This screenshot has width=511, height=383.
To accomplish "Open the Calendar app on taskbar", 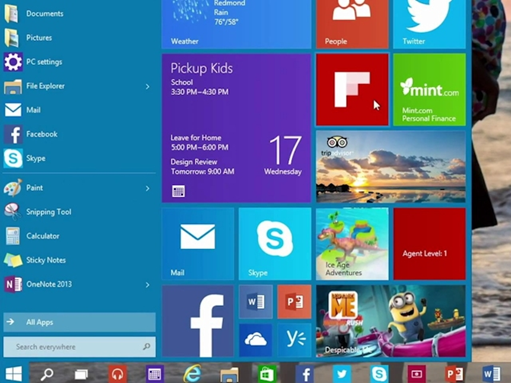I will point(154,374).
